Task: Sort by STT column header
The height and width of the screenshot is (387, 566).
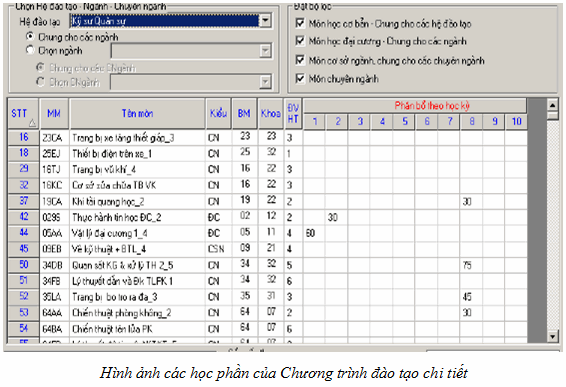Action: pyautogui.click(x=23, y=114)
